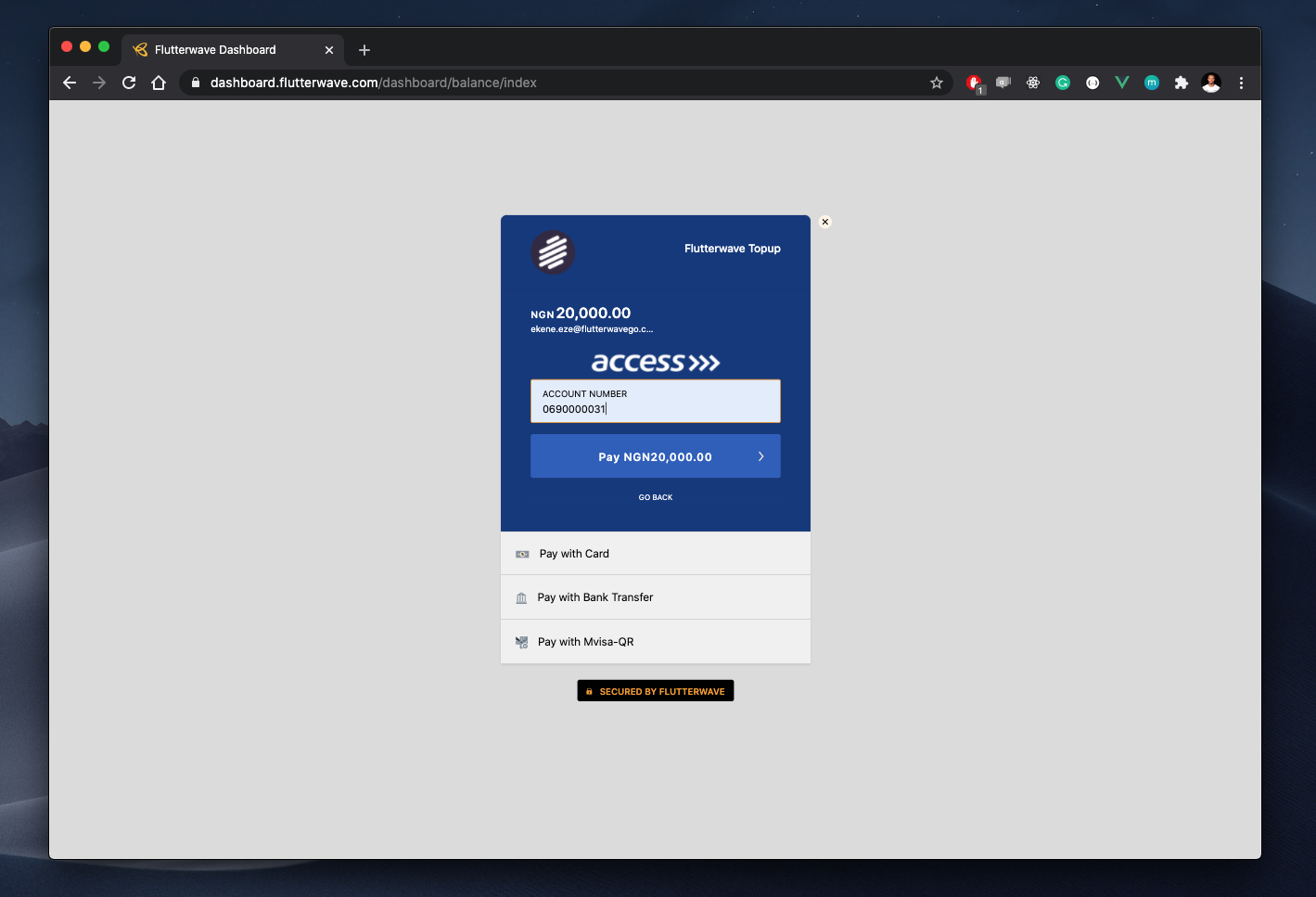
Task: Click the GO BACK link
Action: (x=656, y=497)
